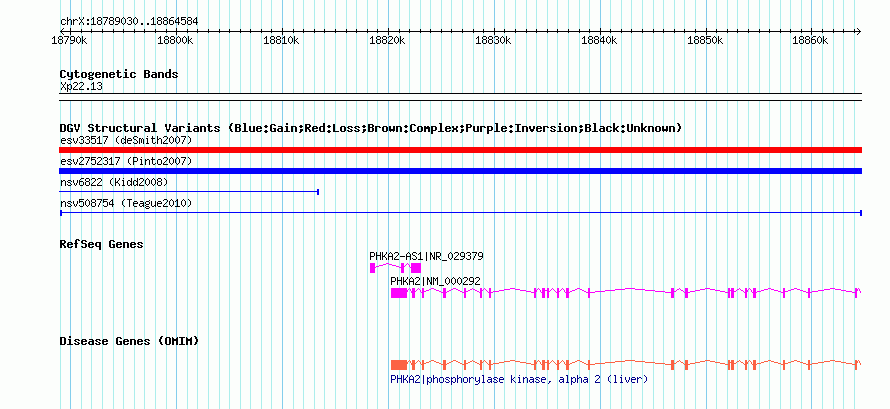Screen dimensions: 890x409
Task: Select the 18800k ruler tick label
Action: pos(177,41)
